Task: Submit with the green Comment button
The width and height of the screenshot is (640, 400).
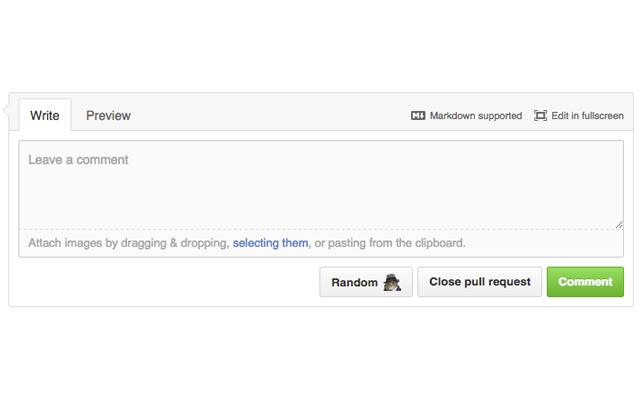Action: 585,282
